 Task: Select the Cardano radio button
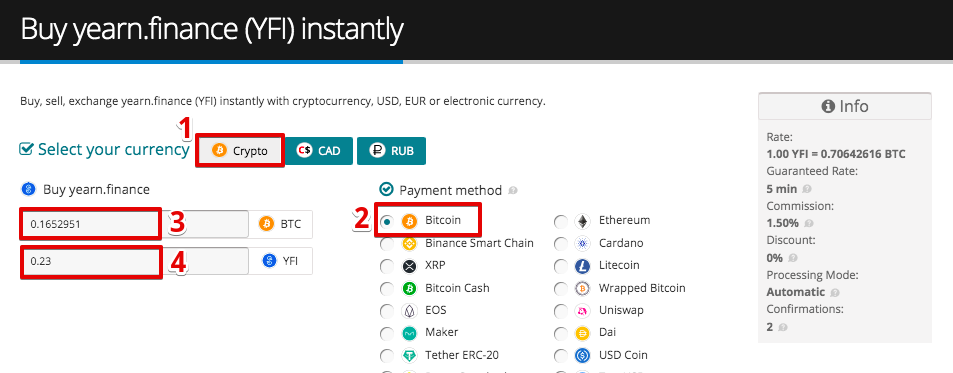[561, 244]
